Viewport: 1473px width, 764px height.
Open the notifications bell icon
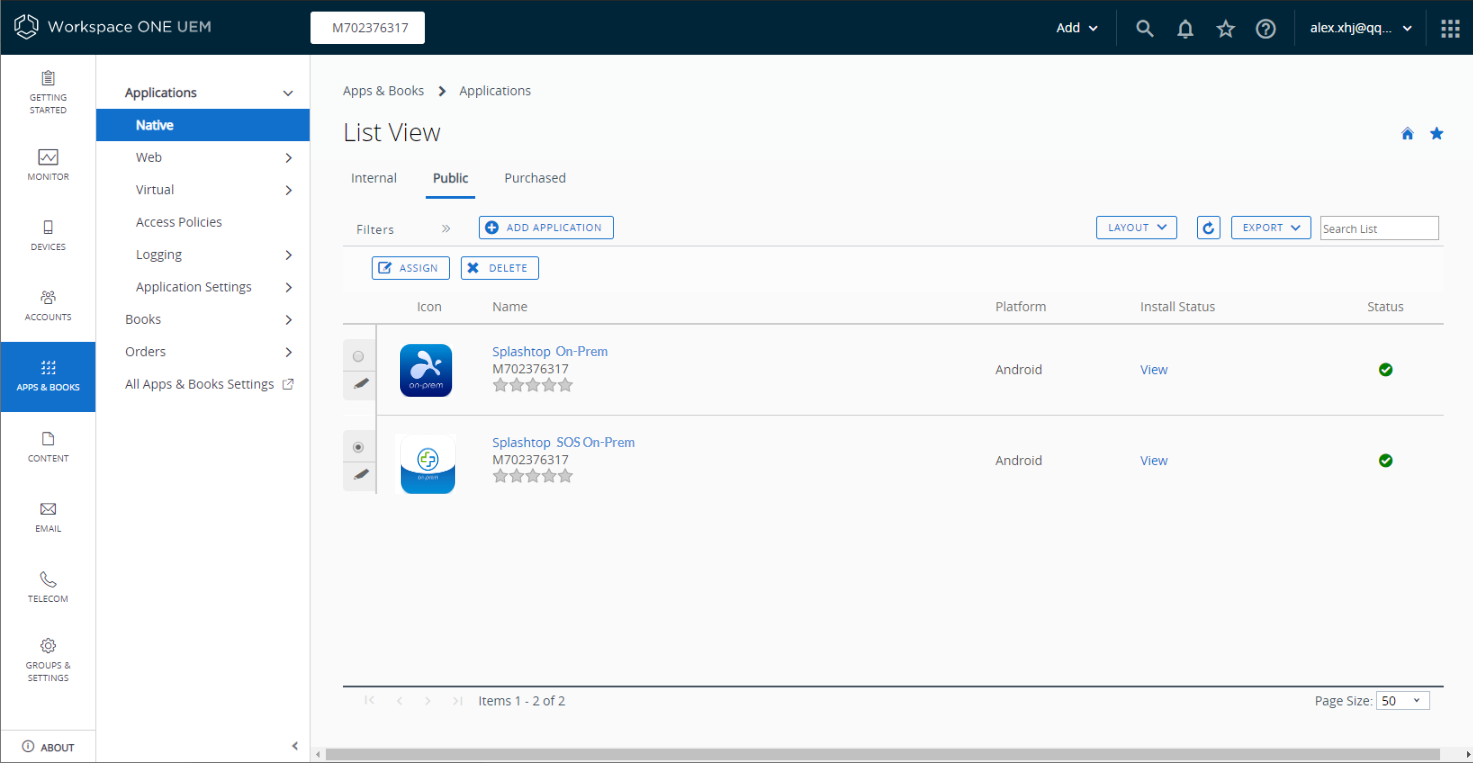coord(1185,28)
